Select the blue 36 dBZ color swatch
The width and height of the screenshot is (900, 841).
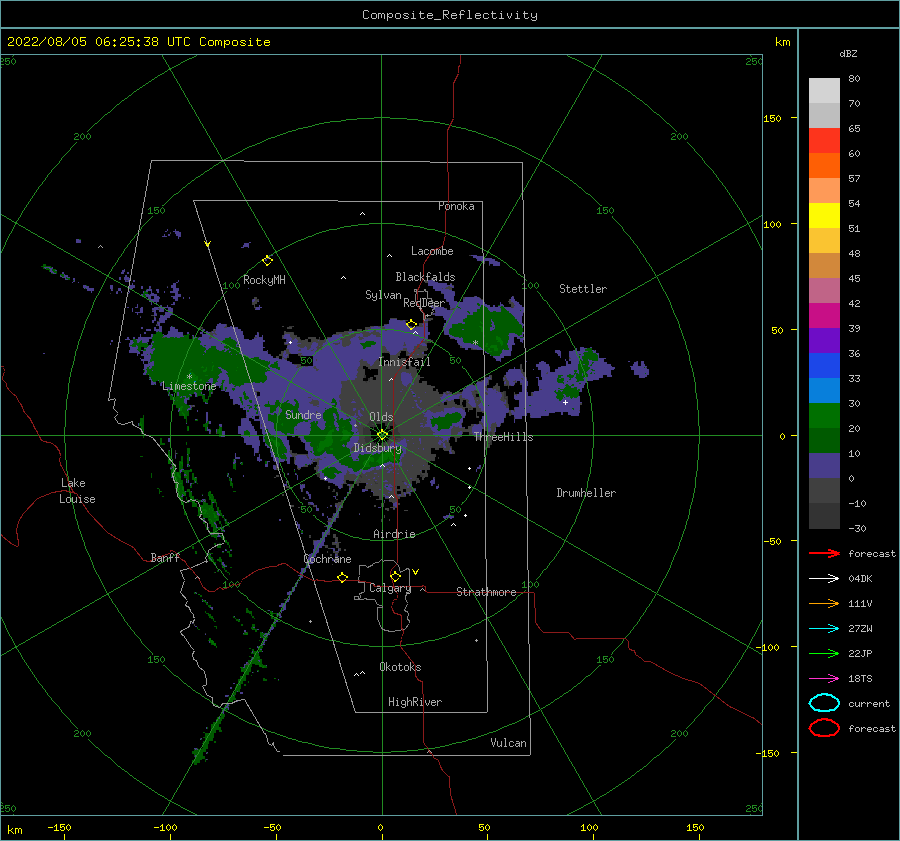coord(824,365)
